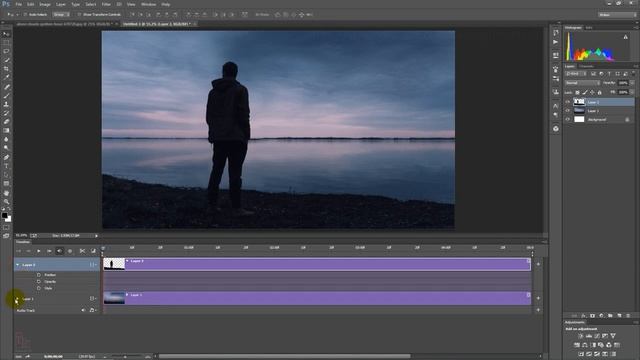Open Layer 2 track filmstrip menu
640x360 pixels.
click(x=93, y=265)
